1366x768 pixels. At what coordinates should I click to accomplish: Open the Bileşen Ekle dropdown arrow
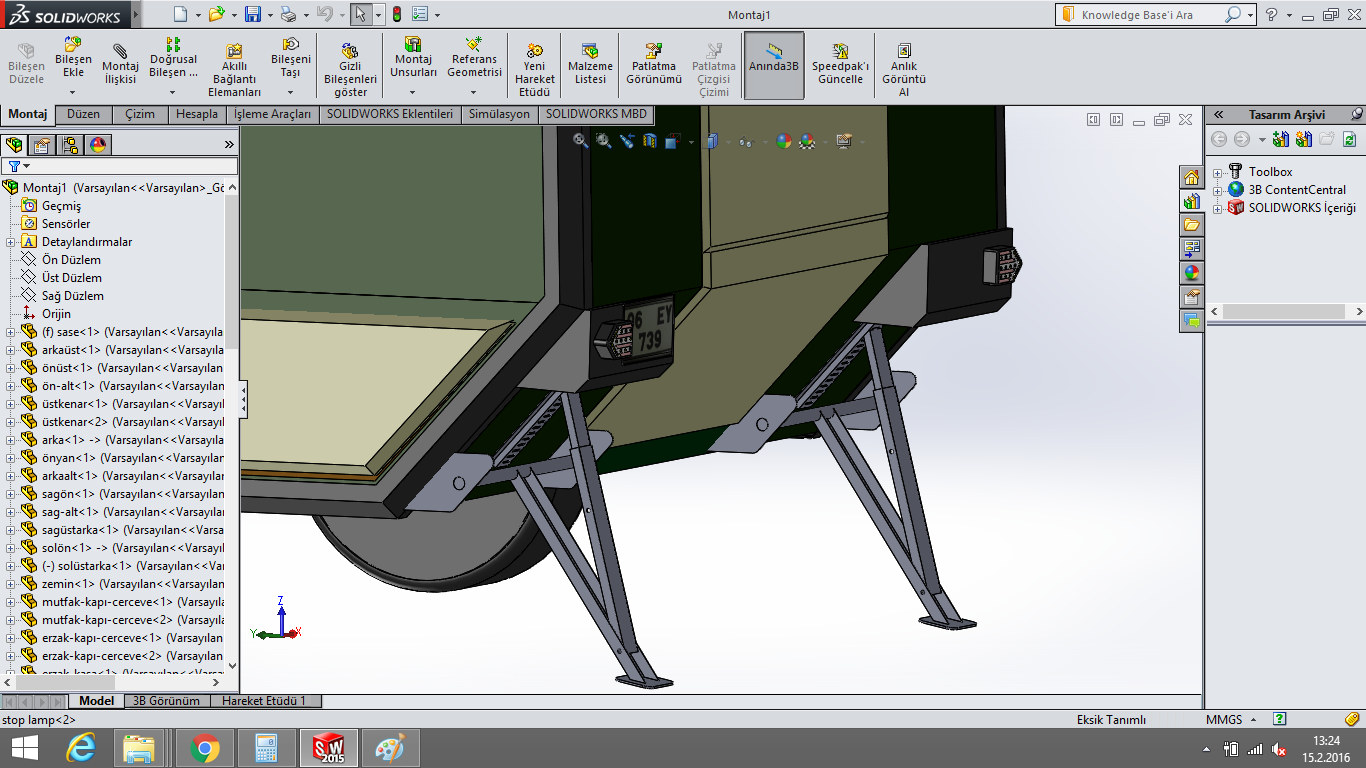tap(73, 92)
